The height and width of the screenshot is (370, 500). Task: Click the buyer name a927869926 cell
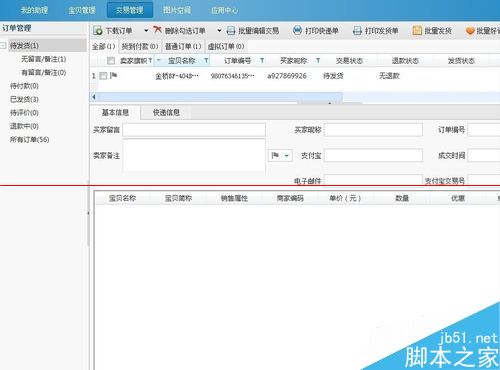pyautogui.click(x=287, y=76)
